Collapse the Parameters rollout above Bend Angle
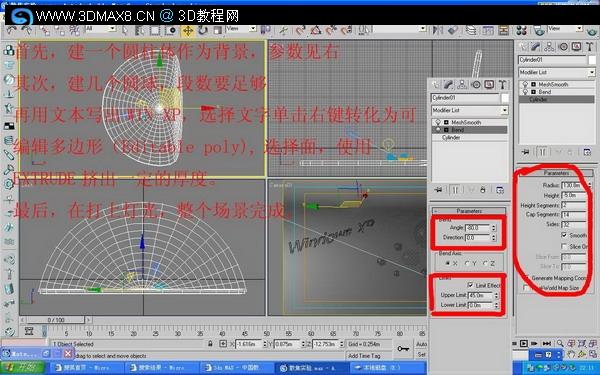Screen dimensions: 600x375 coord(469,211)
